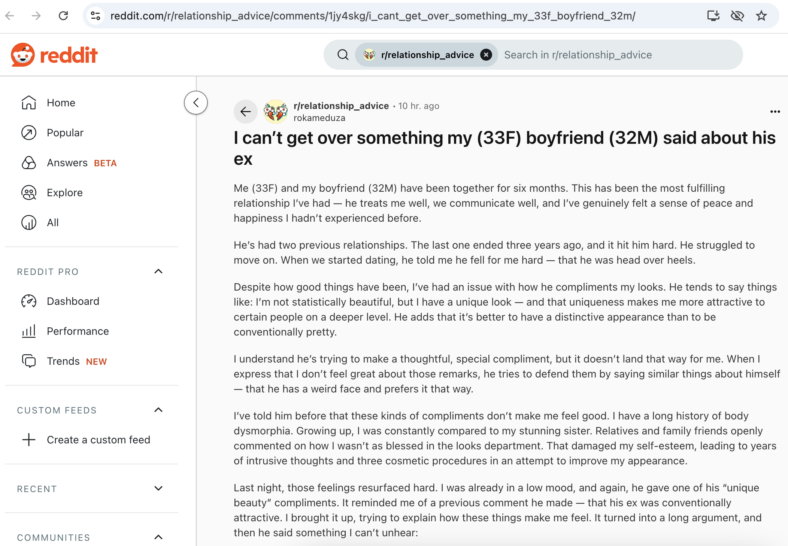Remove the r/relationship_advice search filter
The width and height of the screenshot is (788, 546).
coord(486,55)
